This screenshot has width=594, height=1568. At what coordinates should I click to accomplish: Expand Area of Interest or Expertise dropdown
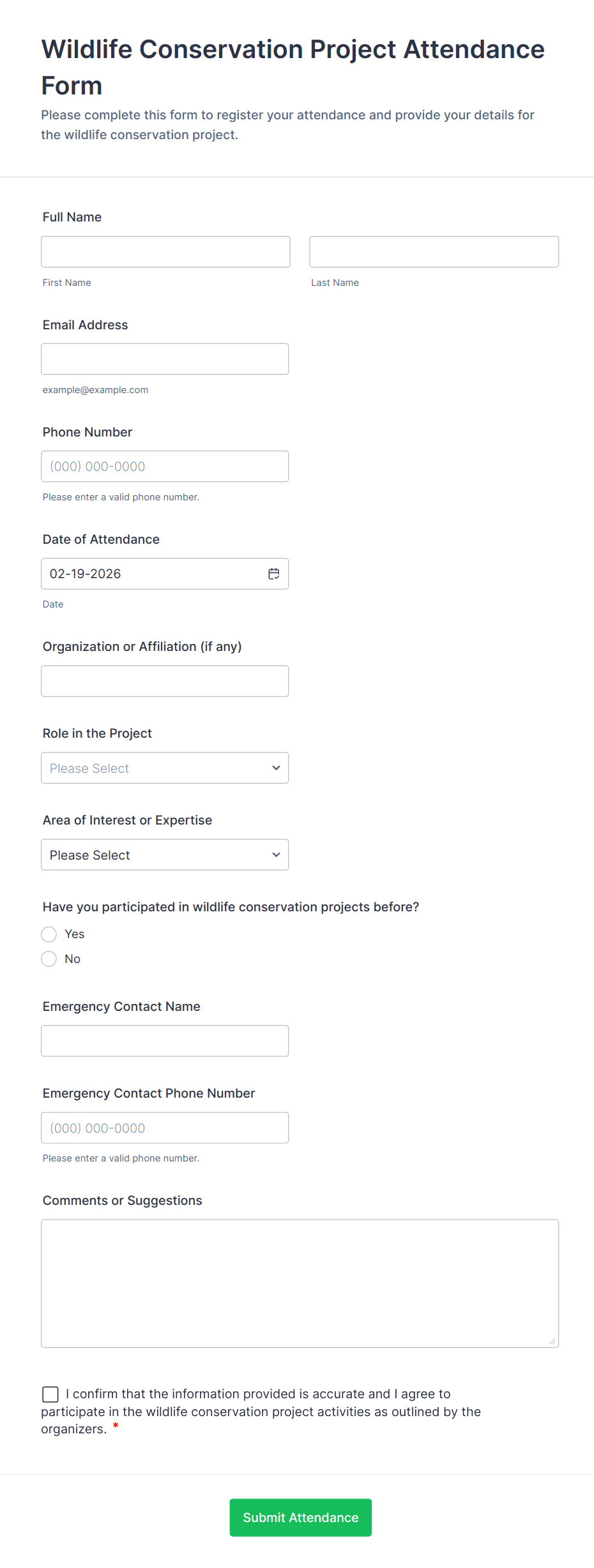pyautogui.click(x=165, y=855)
